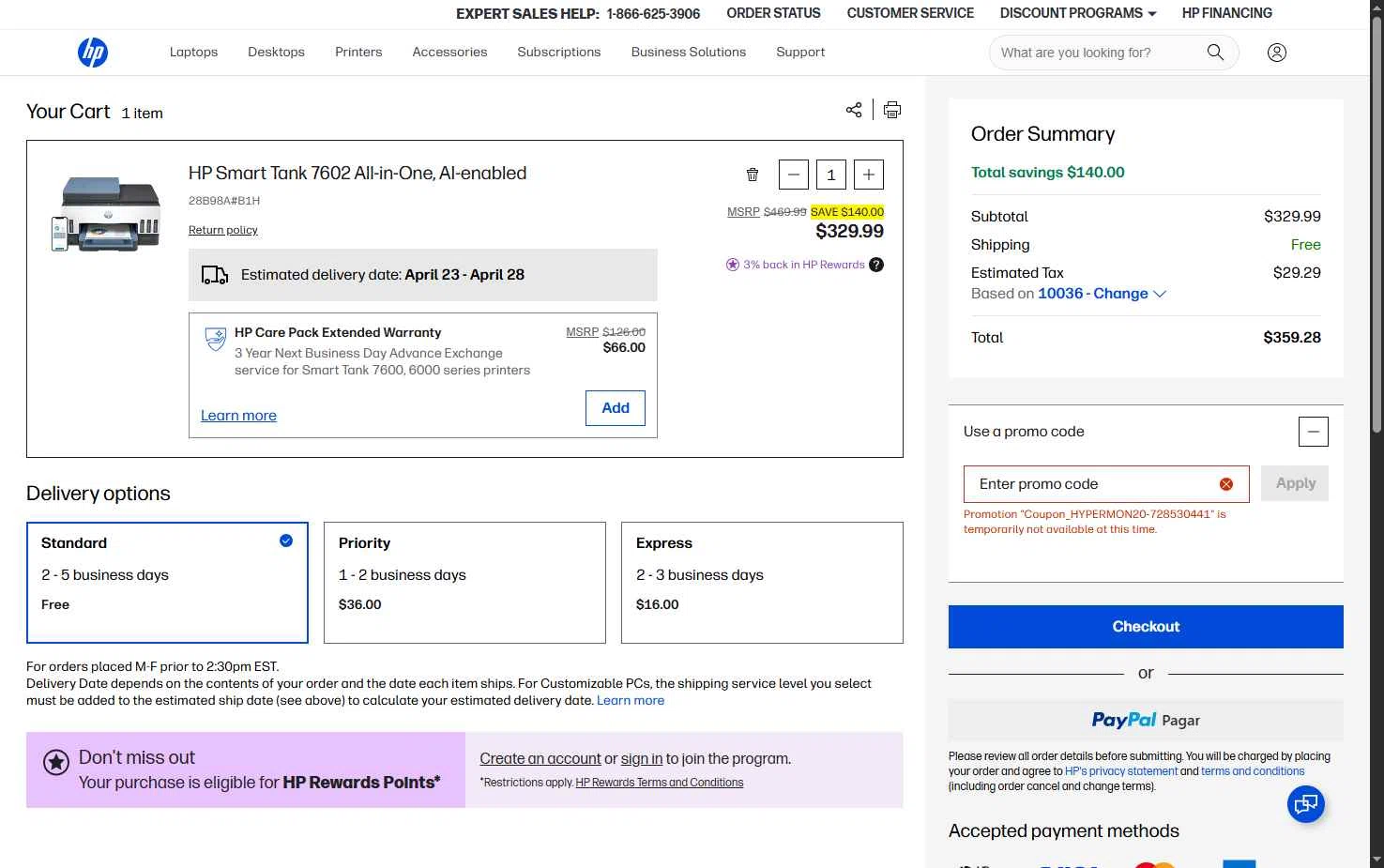Click the Order Status link

pyautogui.click(x=773, y=13)
